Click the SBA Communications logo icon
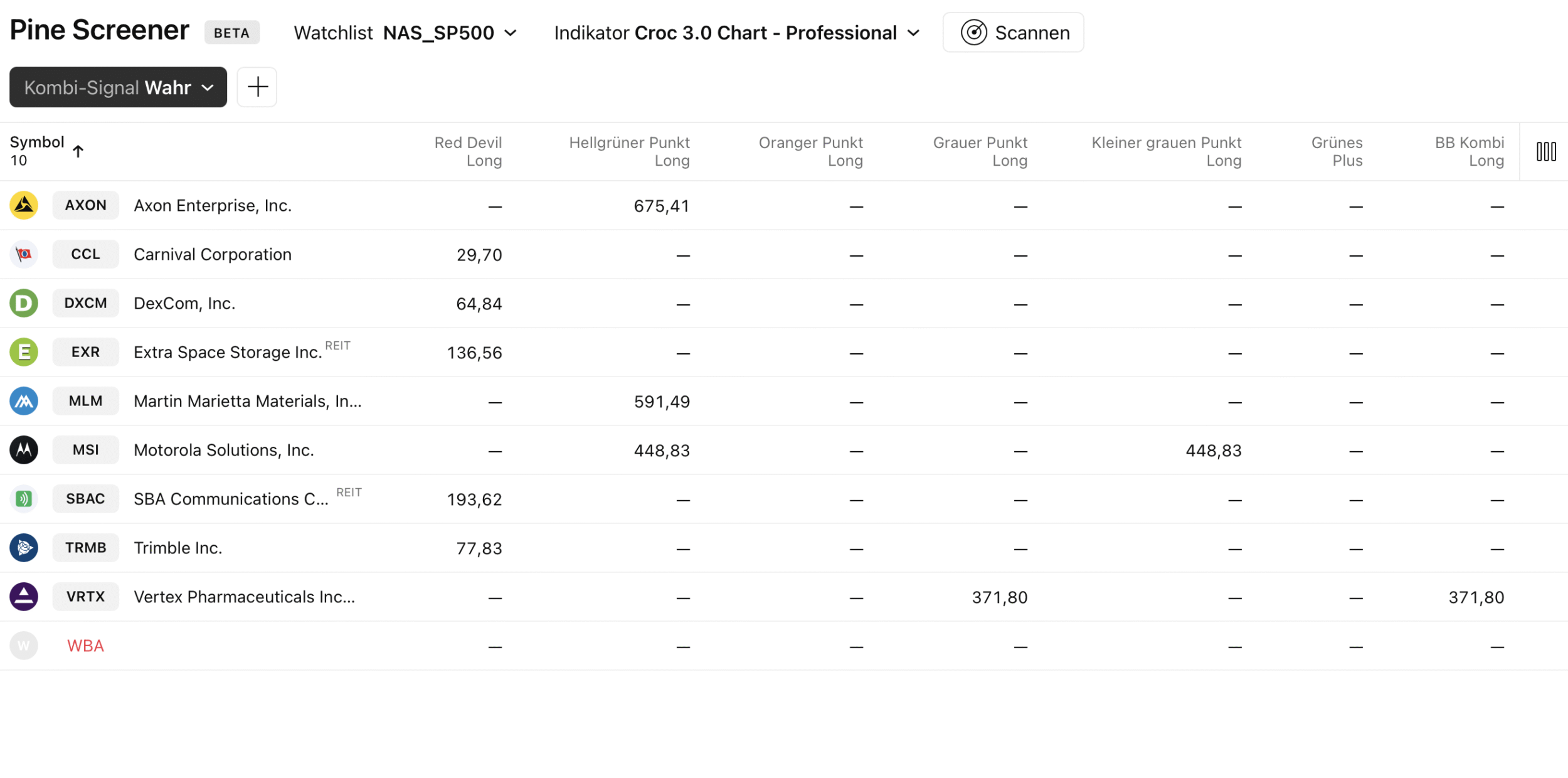Screen dimensions: 1568x778 pyautogui.click(x=24, y=499)
